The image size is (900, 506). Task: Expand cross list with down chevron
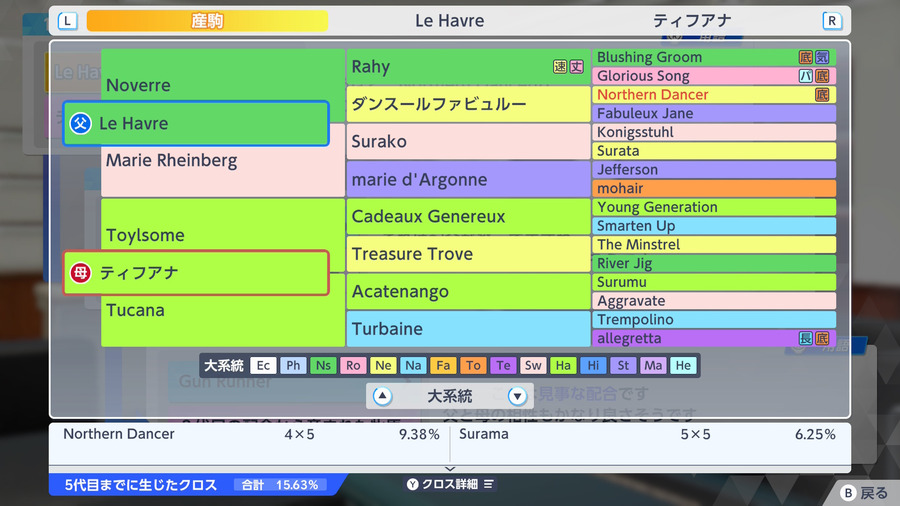click(450, 469)
